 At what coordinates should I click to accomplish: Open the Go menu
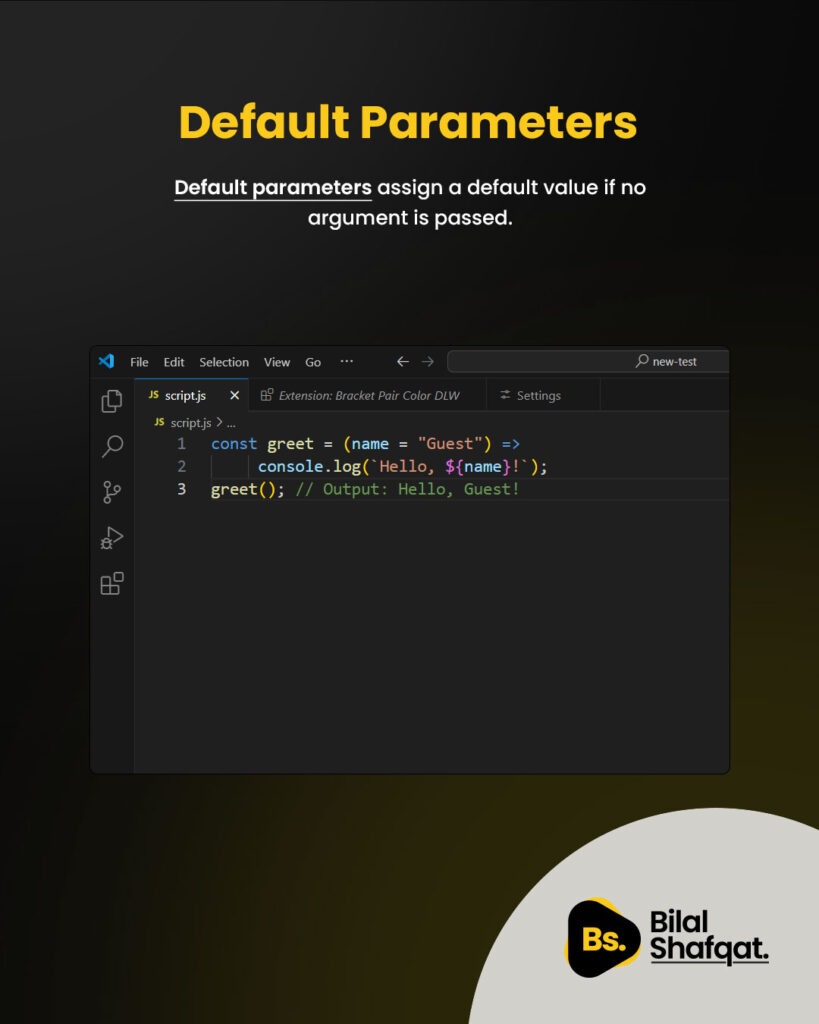pos(313,362)
